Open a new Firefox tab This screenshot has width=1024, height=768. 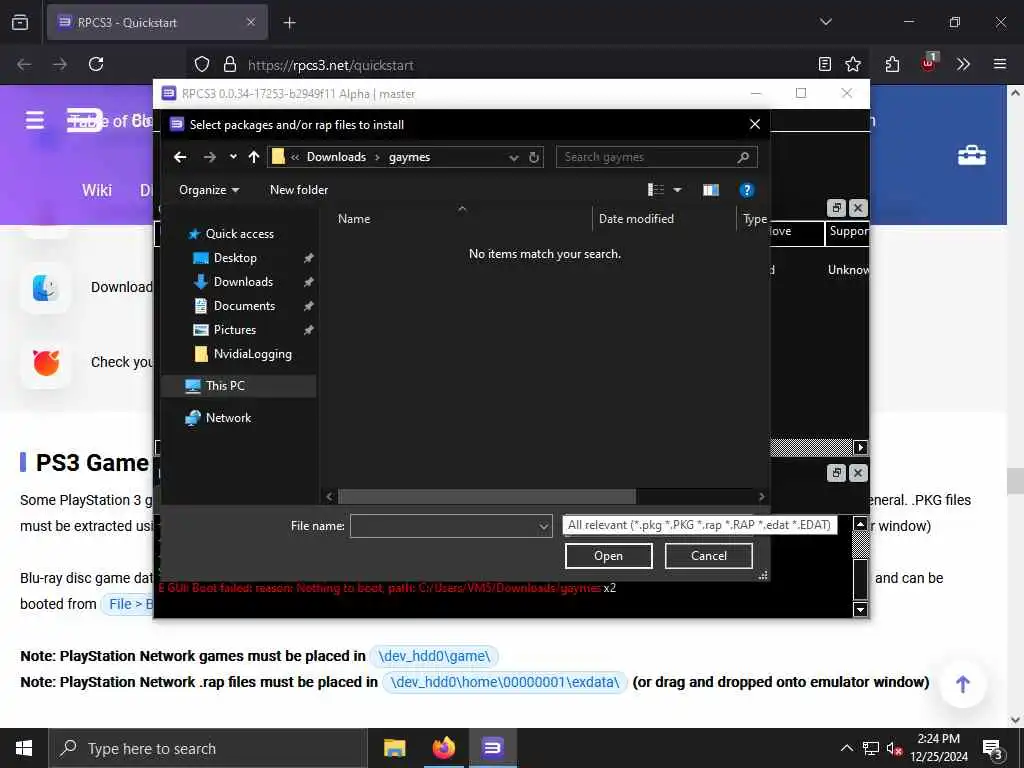(289, 23)
